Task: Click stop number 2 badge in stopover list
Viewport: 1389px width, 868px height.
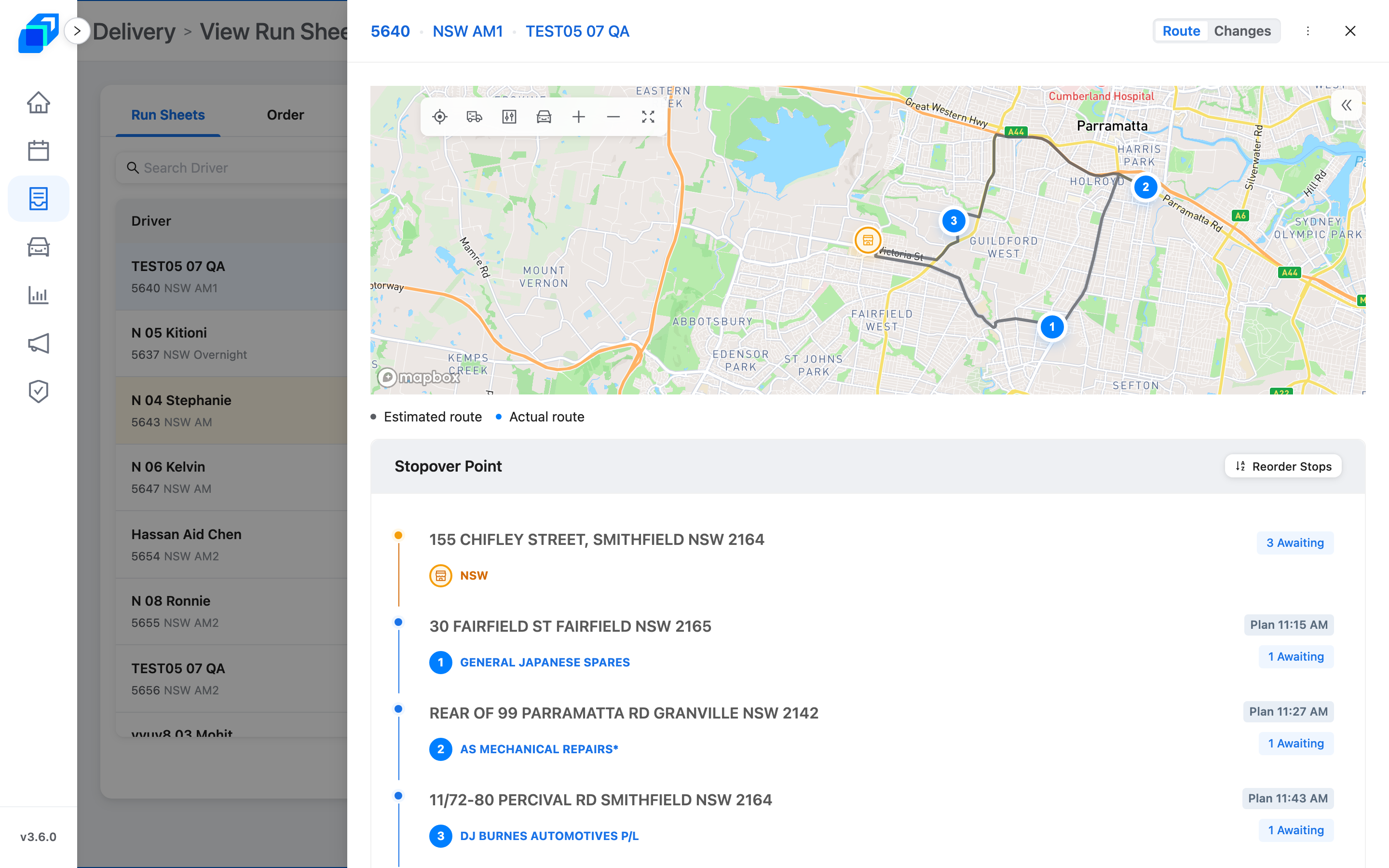Action: 441,748
